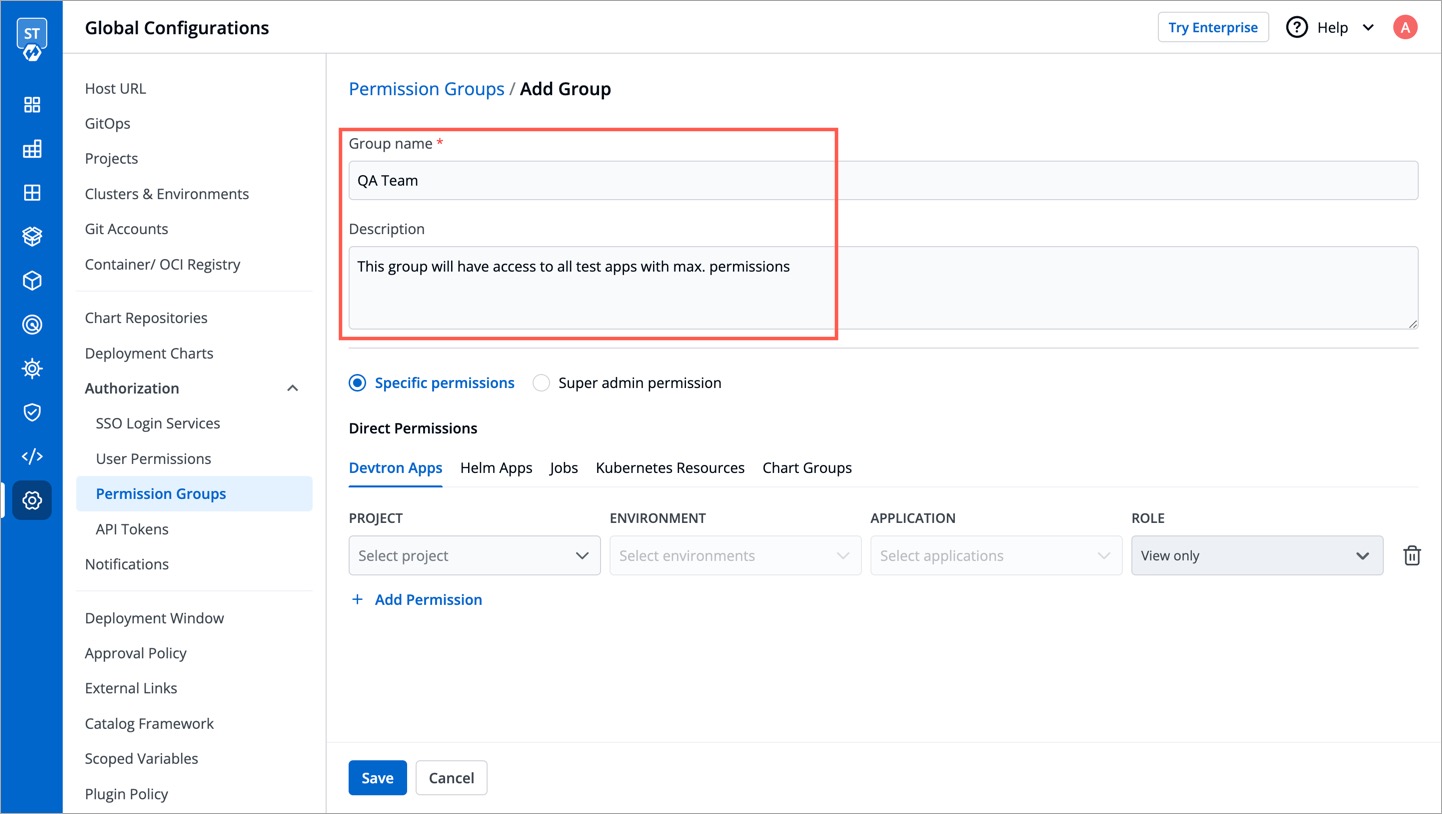1442x814 pixels.
Task: Delete the permission row with trash icon
Action: coord(1411,556)
